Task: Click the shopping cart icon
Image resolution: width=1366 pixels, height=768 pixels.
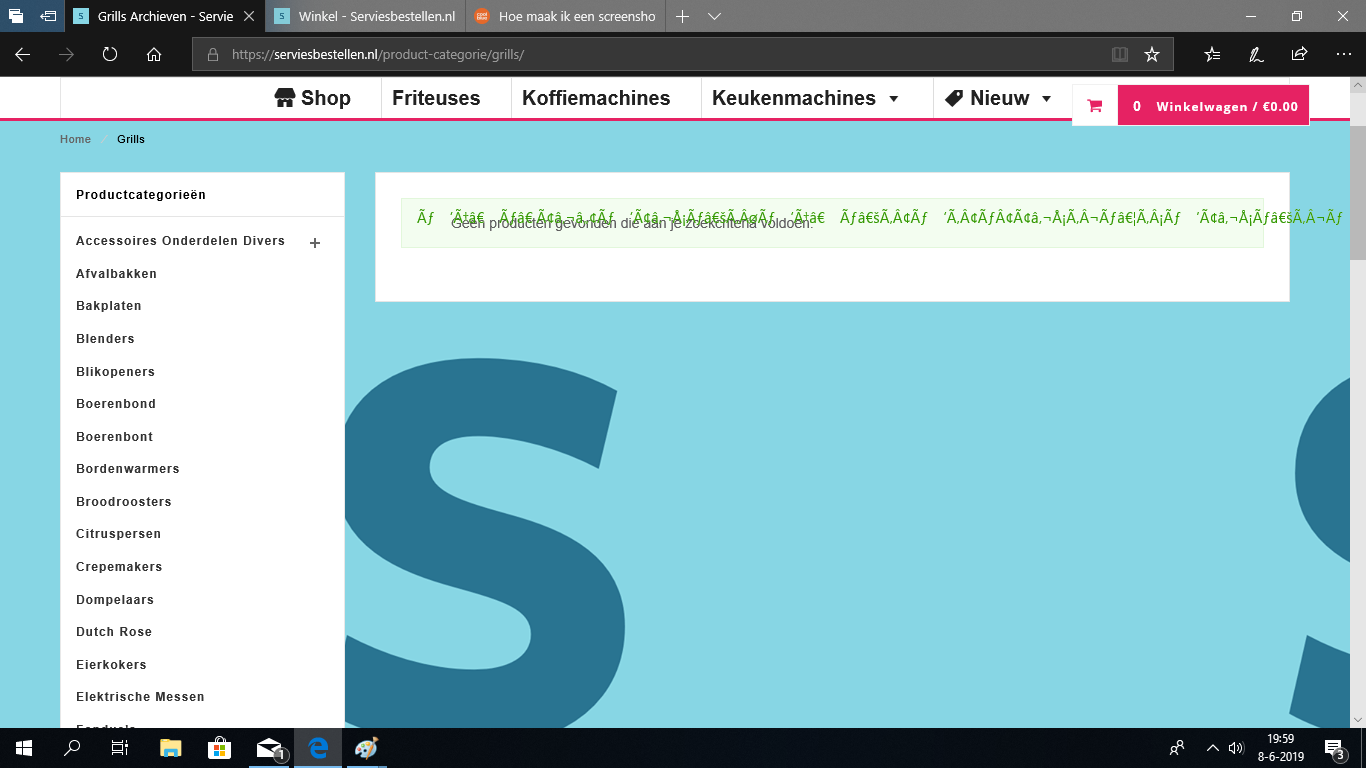Action: pos(1095,106)
